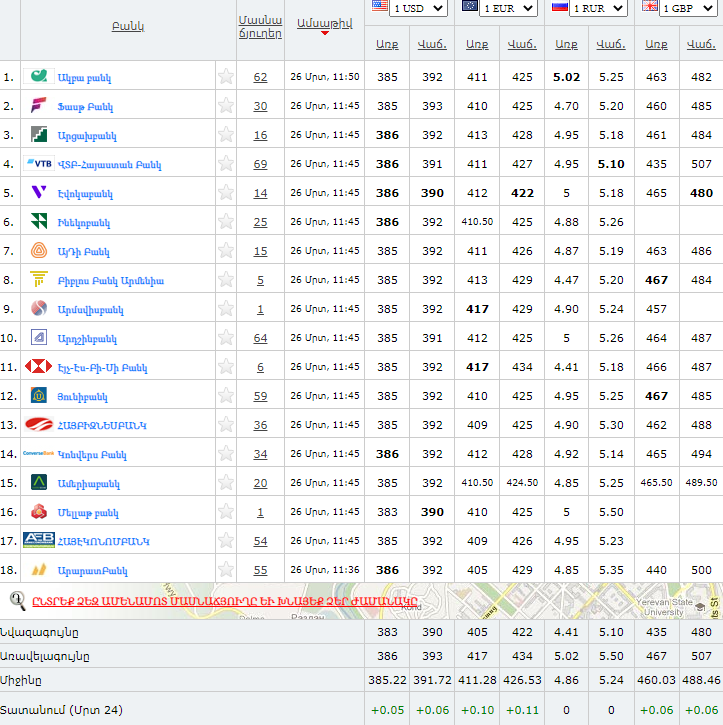Image resolution: width=723 pixels, height=725 pixels.
Task: Open the 1 USD currency dropdown
Action: click(418, 8)
